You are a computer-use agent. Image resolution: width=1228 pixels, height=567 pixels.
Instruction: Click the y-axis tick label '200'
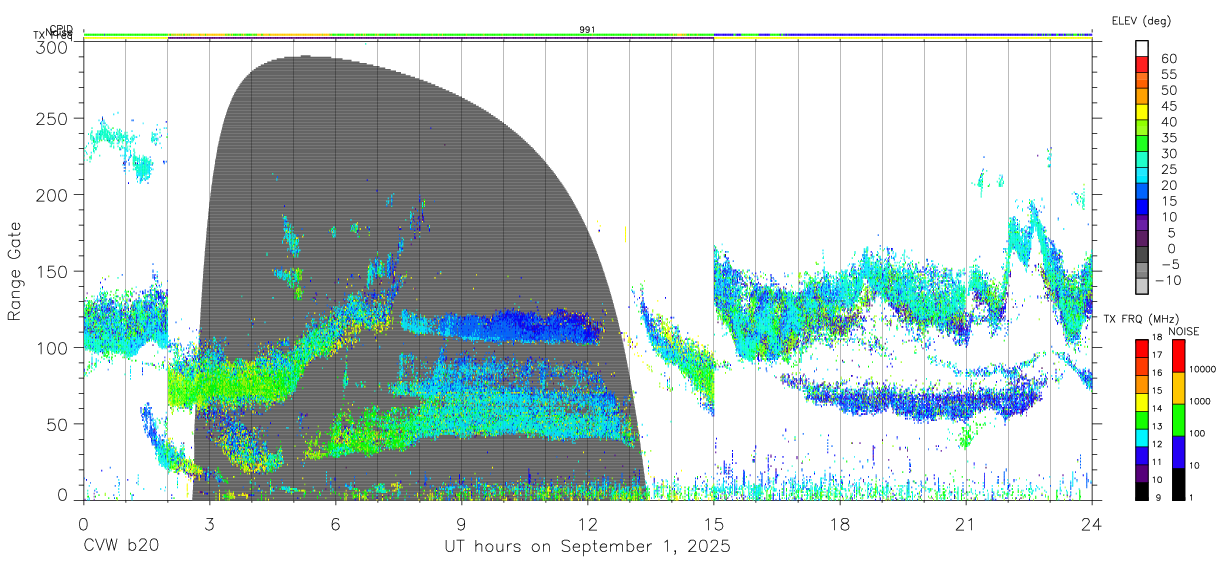(51, 195)
